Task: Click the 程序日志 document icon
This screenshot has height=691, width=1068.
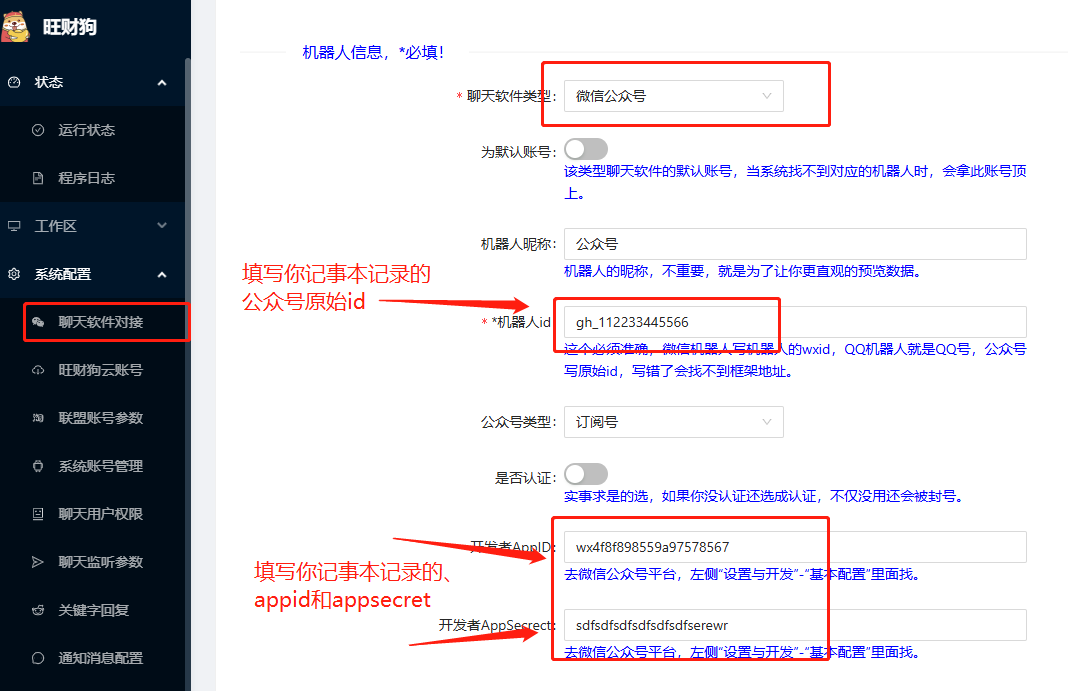Action: coord(38,178)
